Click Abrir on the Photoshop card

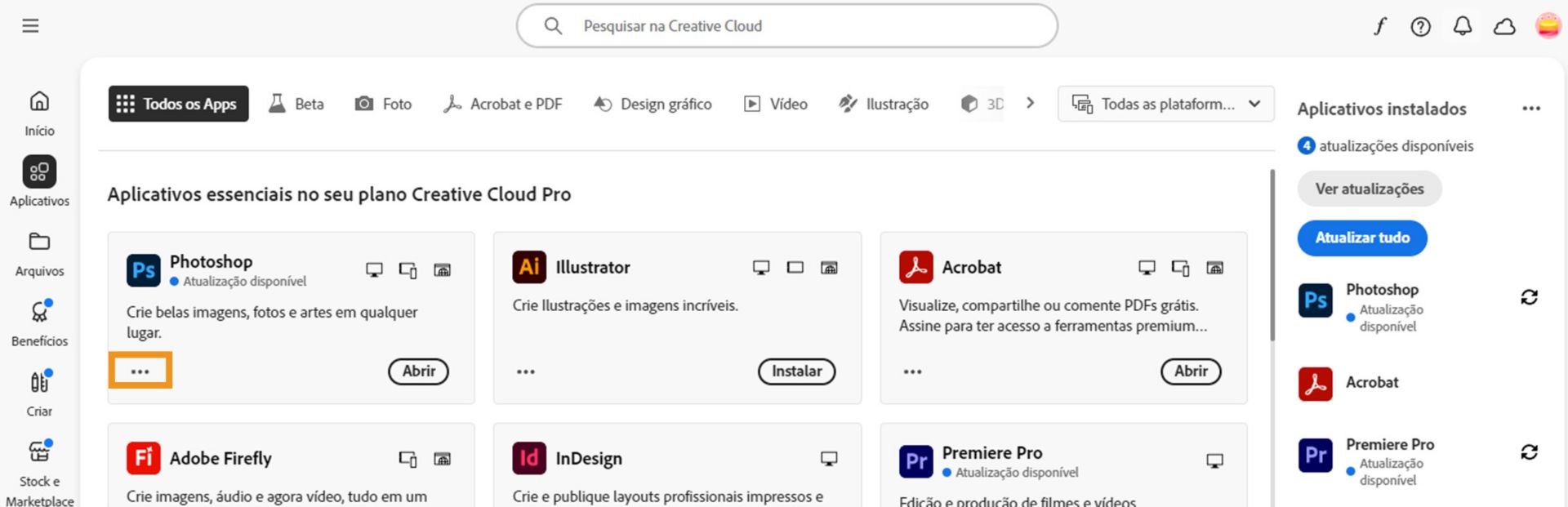(x=418, y=371)
